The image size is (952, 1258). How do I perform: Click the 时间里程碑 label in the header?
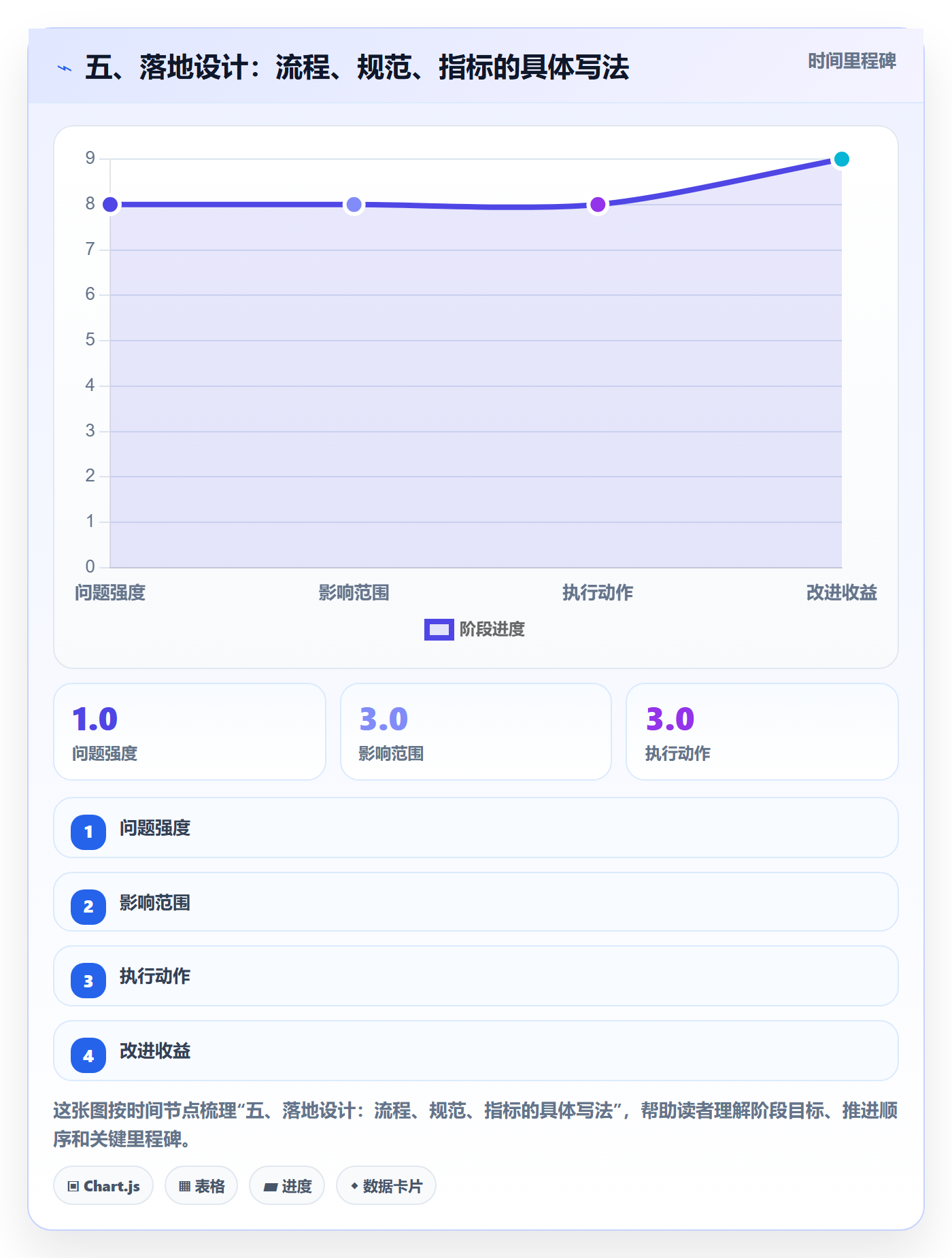852,61
